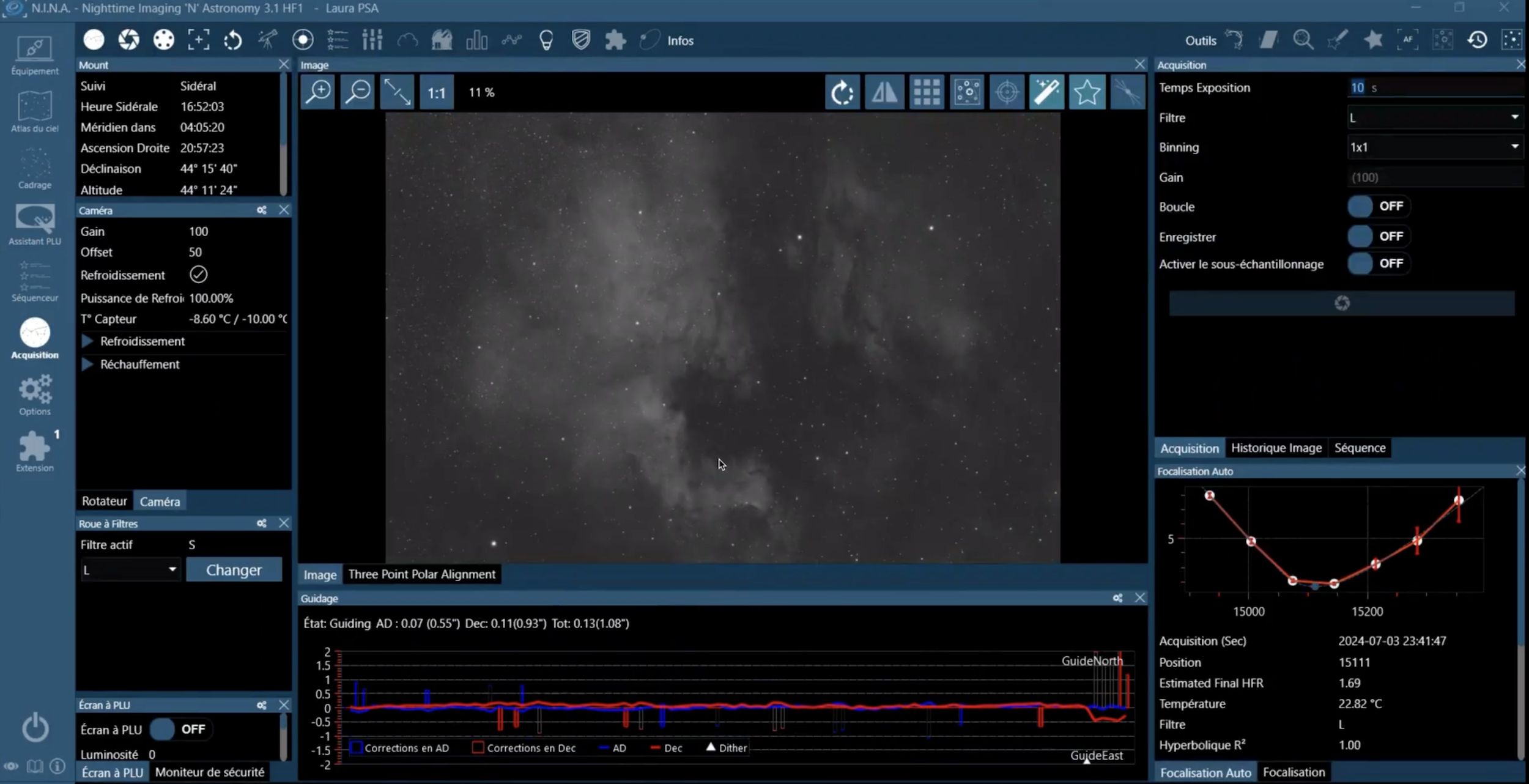Expand the Réchauffement section
The width and height of the screenshot is (1529, 784).
click(x=87, y=364)
